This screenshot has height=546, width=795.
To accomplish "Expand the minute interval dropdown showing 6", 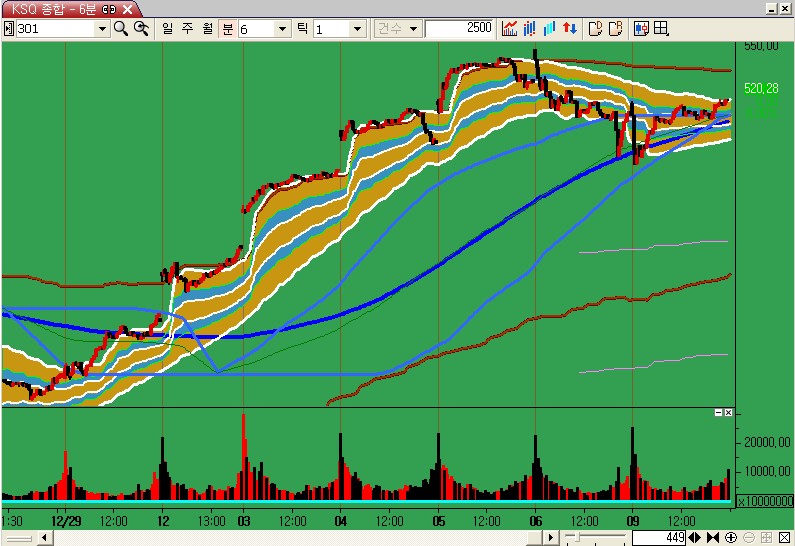I will click(x=282, y=29).
